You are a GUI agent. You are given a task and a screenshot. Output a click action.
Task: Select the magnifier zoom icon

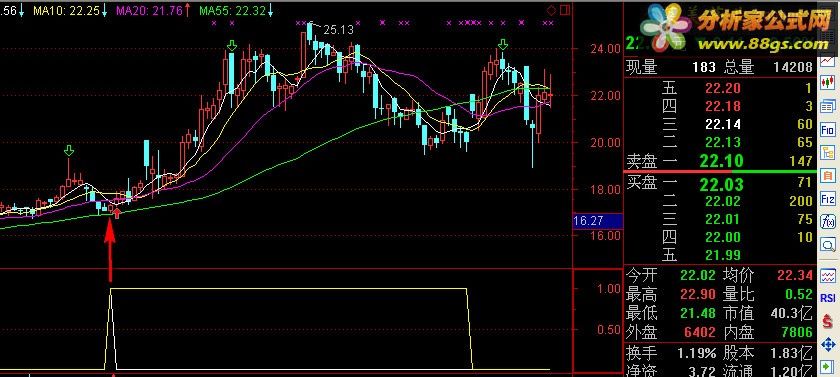pyautogui.click(x=828, y=245)
